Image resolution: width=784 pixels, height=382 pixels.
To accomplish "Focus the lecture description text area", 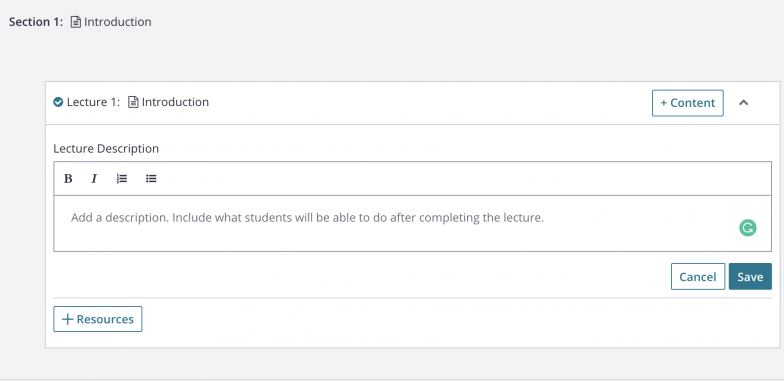I will (412, 224).
